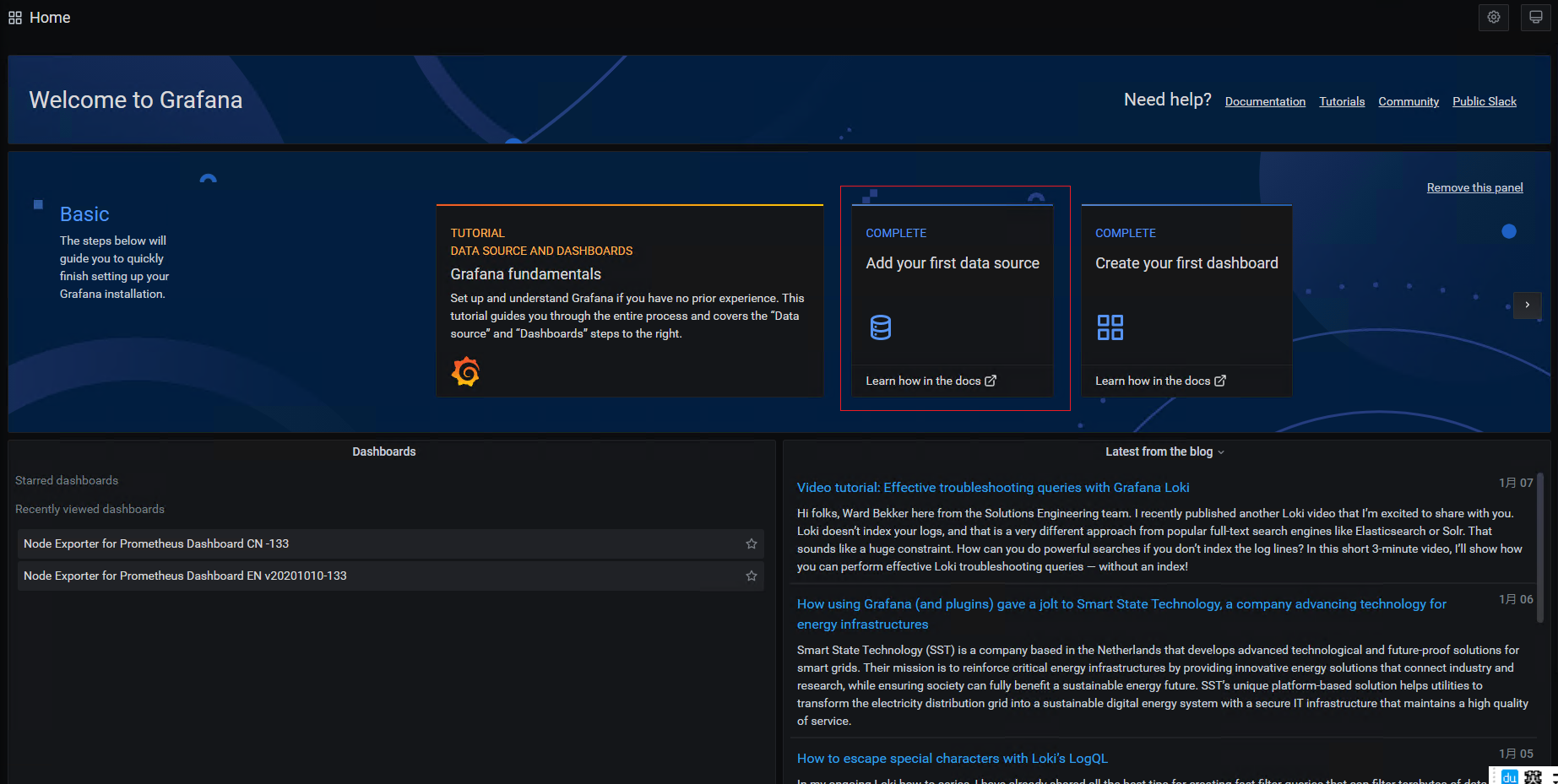1558x784 pixels.
Task: Click the dashboard grid icon on the dashboard card
Action: click(x=1110, y=327)
